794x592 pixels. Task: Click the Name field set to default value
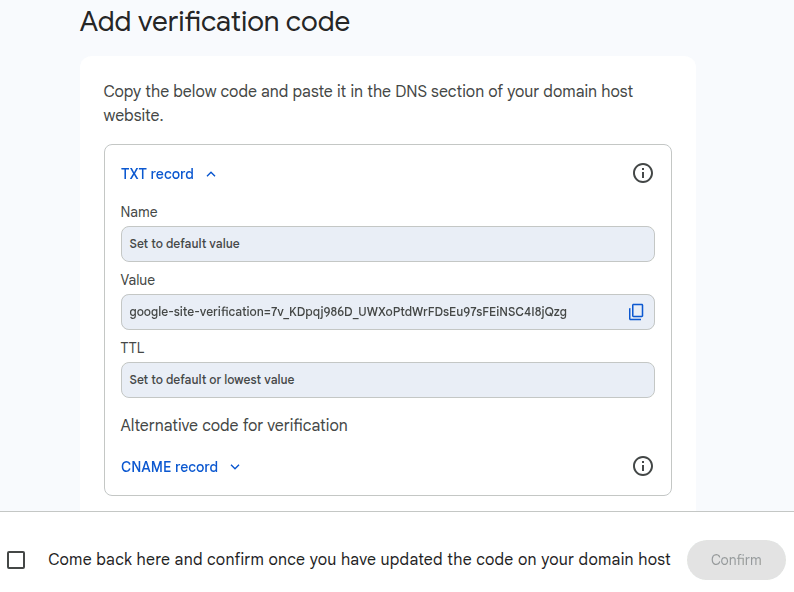pos(387,243)
